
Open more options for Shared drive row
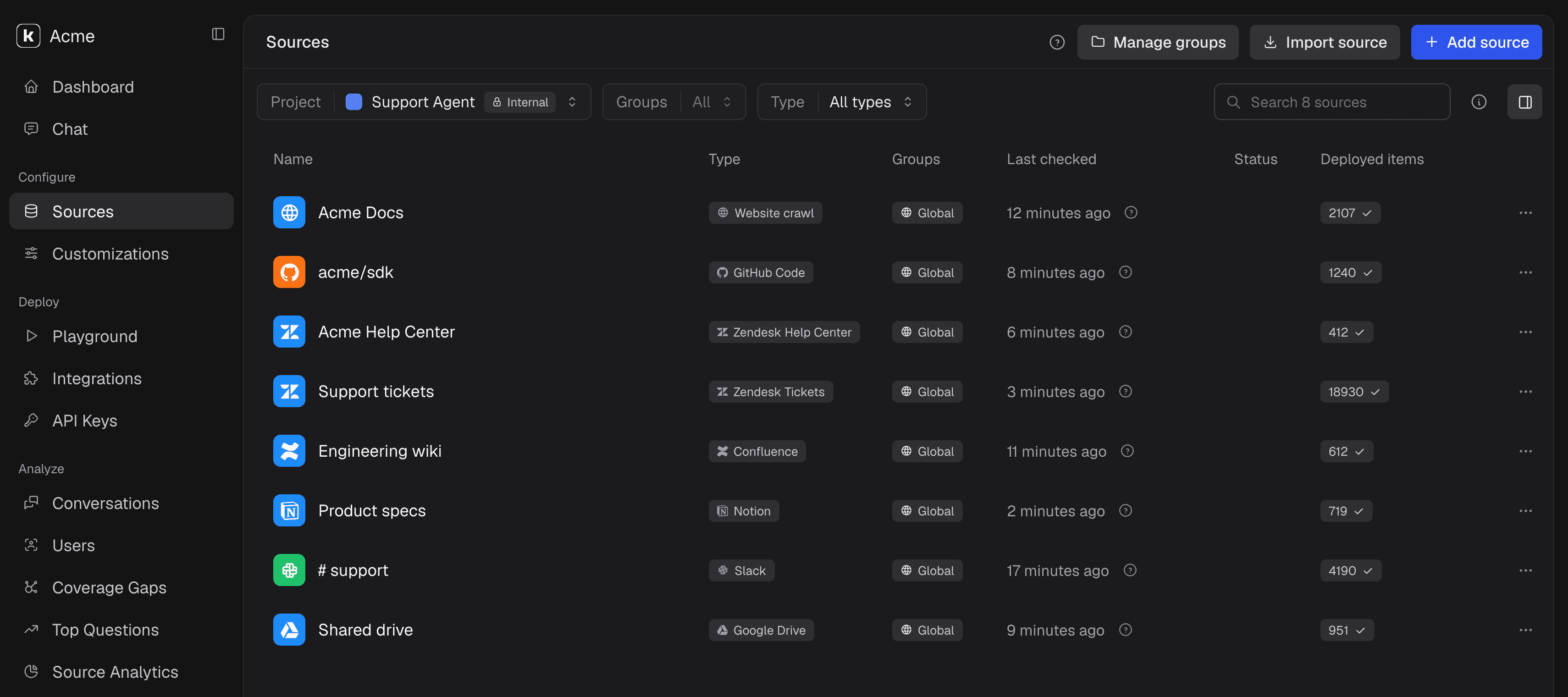tap(1525, 630)
